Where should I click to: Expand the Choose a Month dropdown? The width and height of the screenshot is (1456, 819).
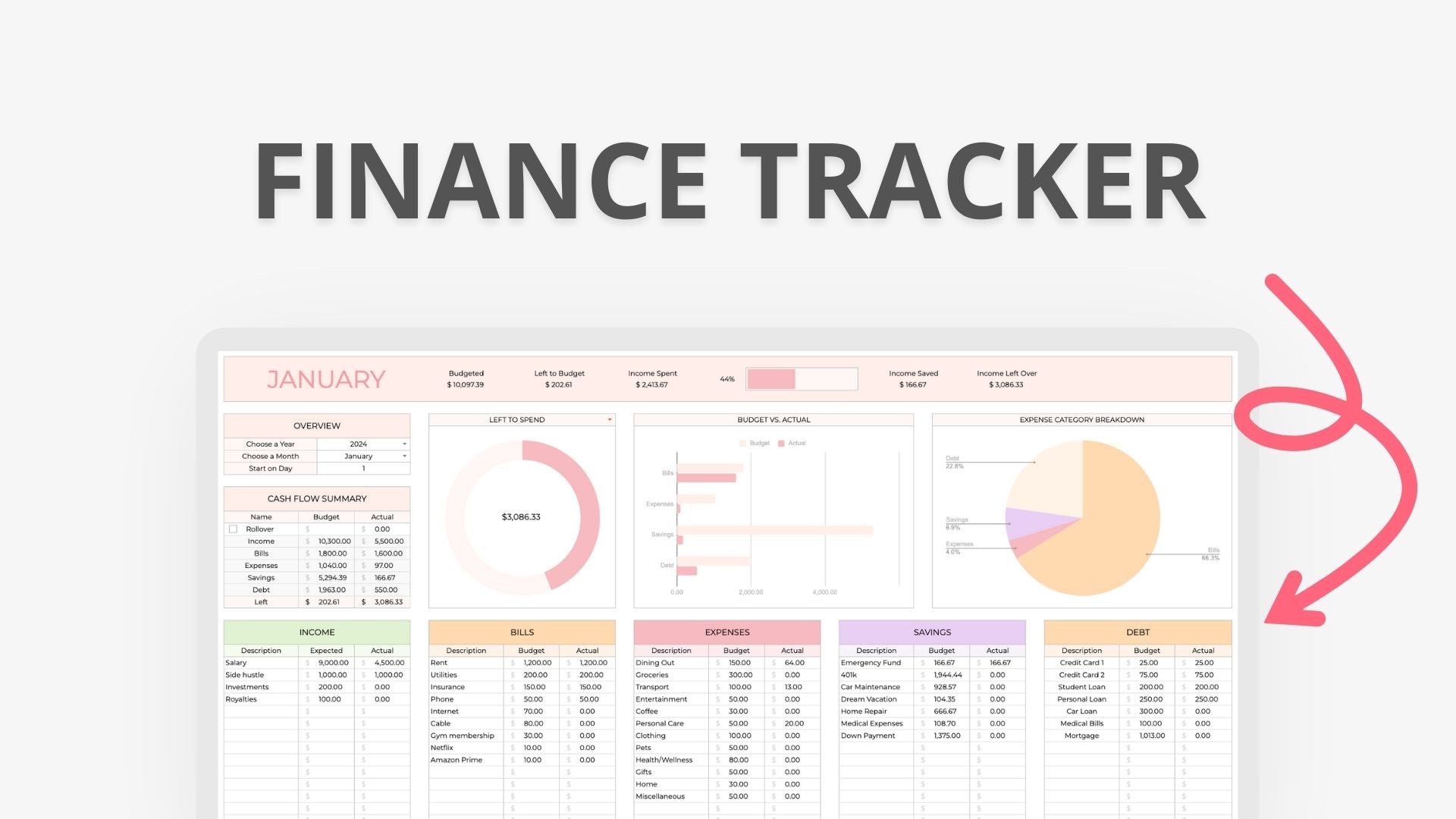(405, 455)
